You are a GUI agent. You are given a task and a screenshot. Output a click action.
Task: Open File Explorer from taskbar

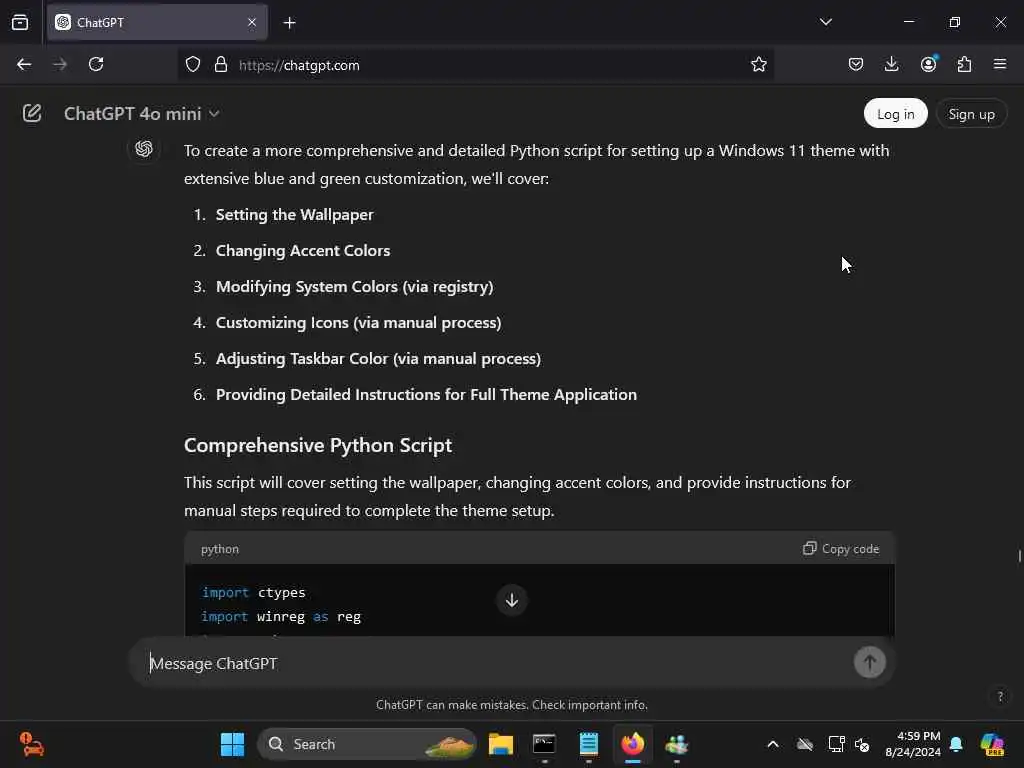[x=501, y=744]
